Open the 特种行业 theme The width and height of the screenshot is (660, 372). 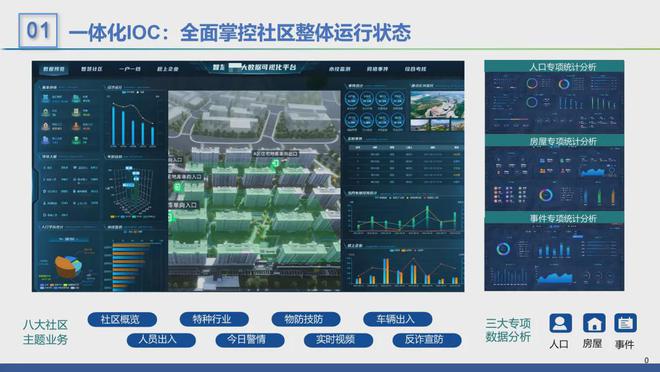pos(214,319)
